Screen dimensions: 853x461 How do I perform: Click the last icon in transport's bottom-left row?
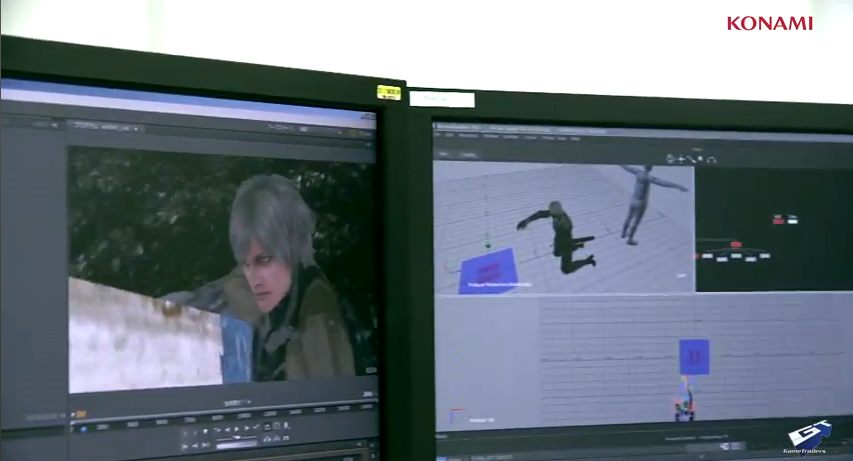[x=205, y=445]
